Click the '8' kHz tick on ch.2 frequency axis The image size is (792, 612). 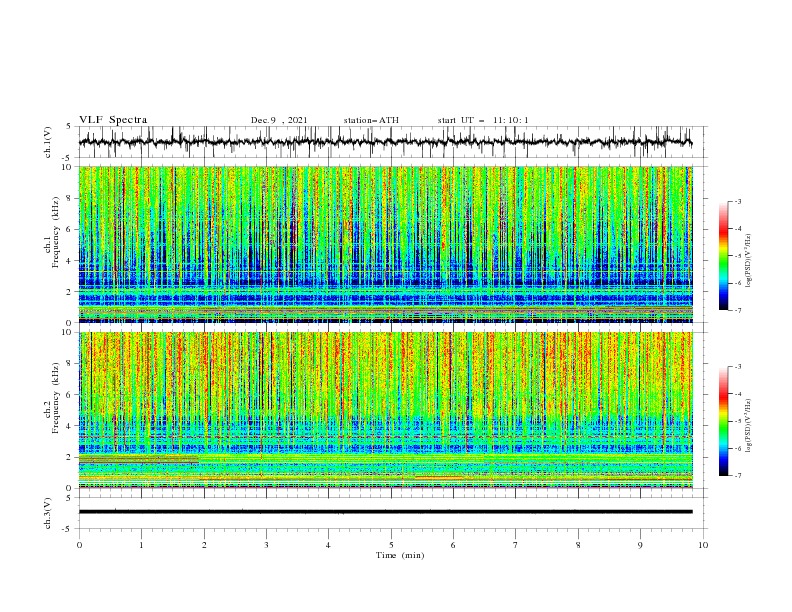(x=70, y=364)
